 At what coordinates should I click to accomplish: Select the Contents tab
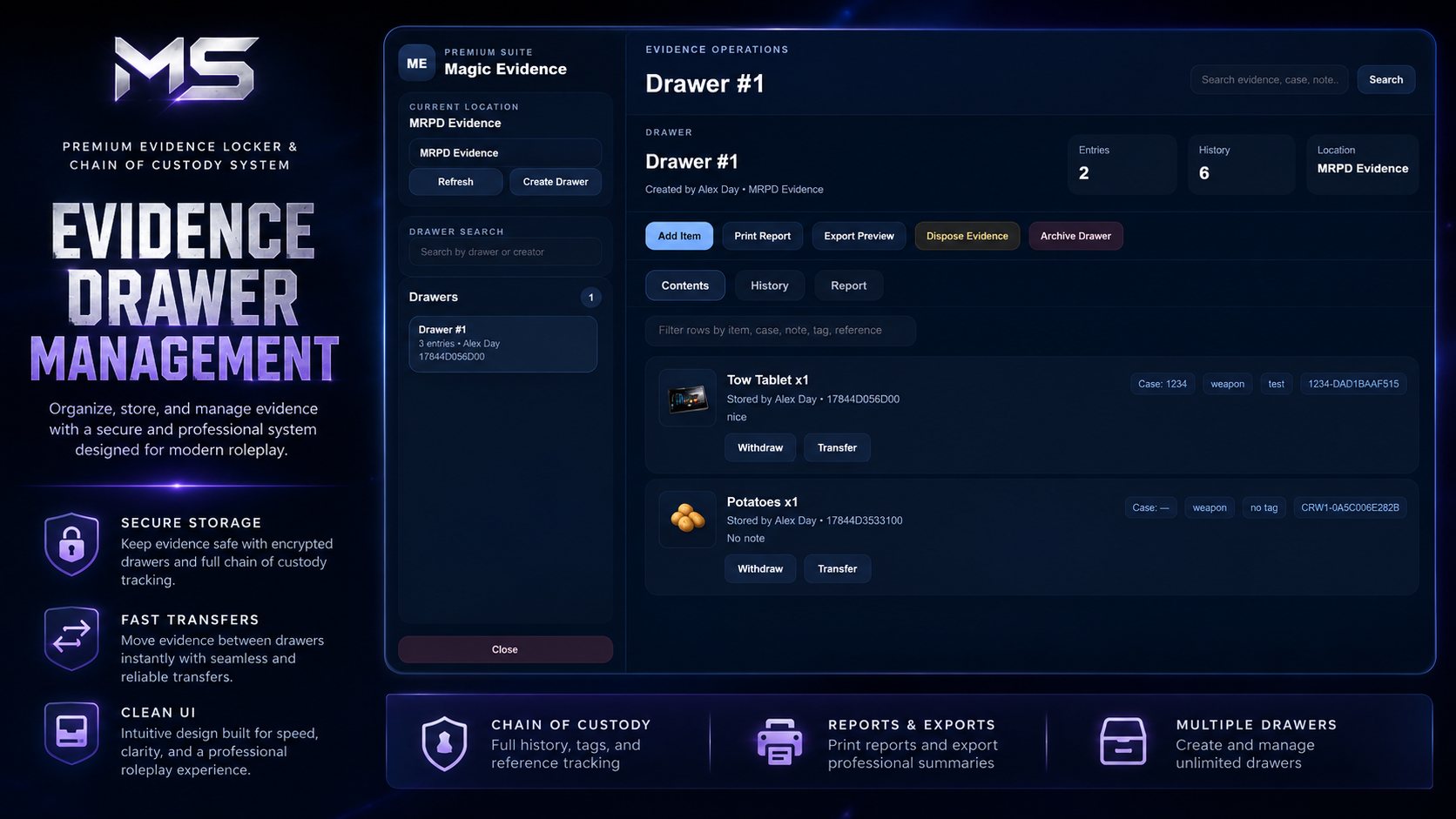(x=685, y=285)
